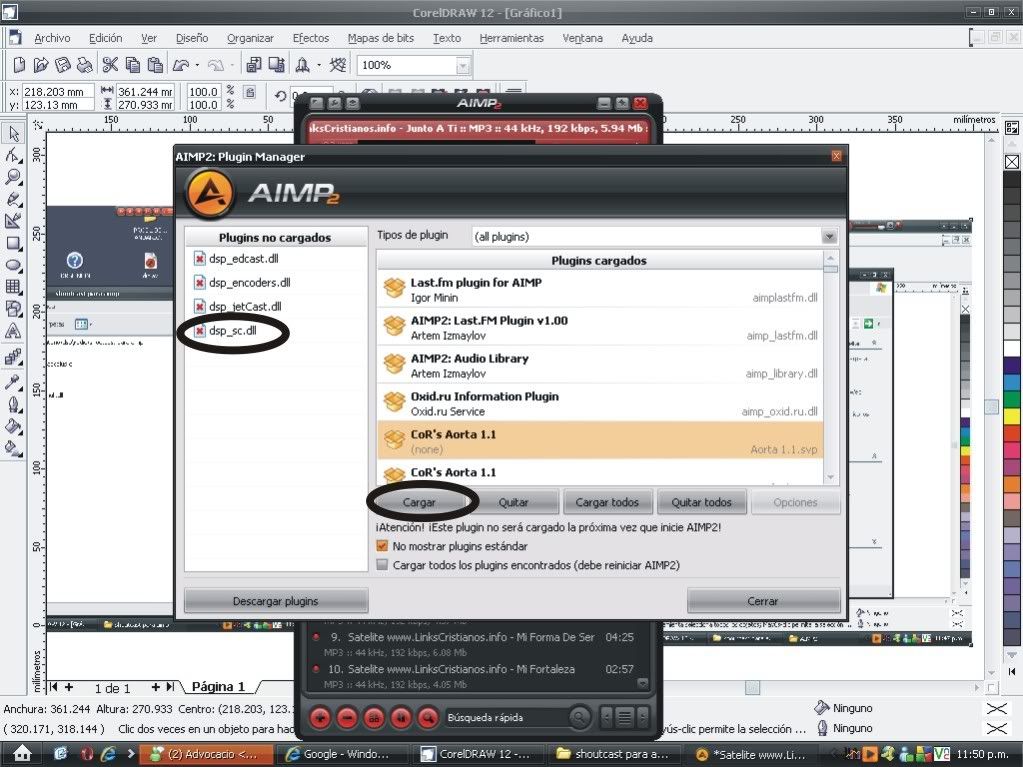Click the home icon on the taskbar

(x=22, y=754)
